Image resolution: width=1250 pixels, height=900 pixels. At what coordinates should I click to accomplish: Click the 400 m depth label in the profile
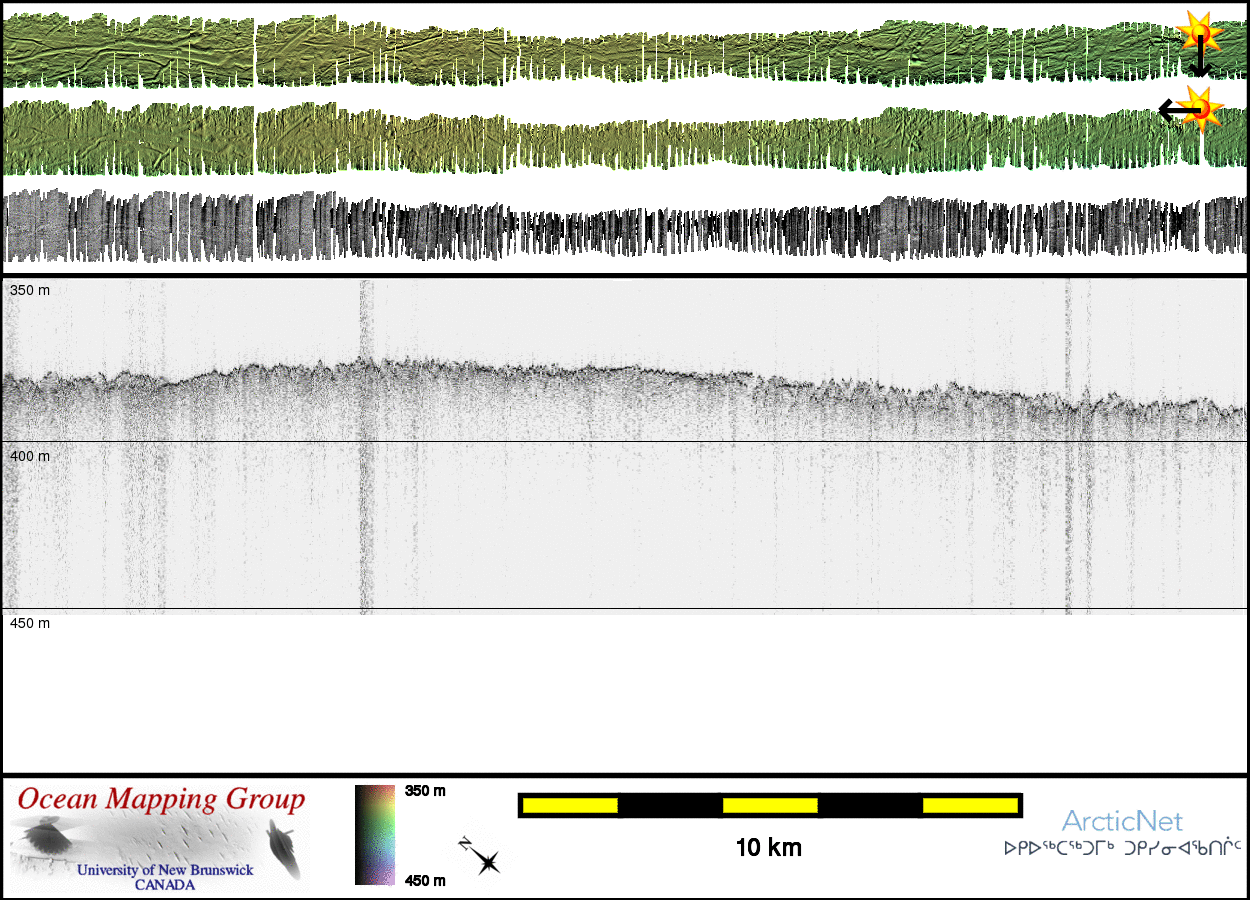(30, 456)
